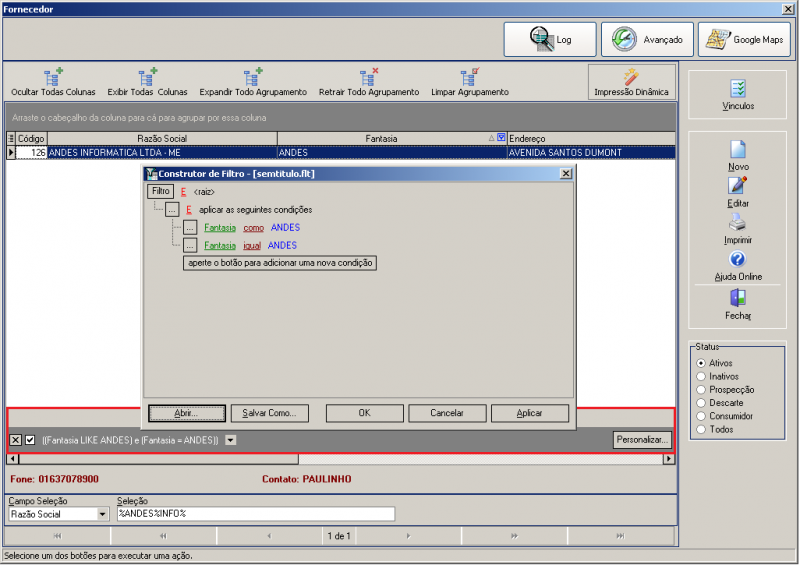Clear grouping with Limpar Agrupamento
800x565 pixels.
click(x=470, y=82)
